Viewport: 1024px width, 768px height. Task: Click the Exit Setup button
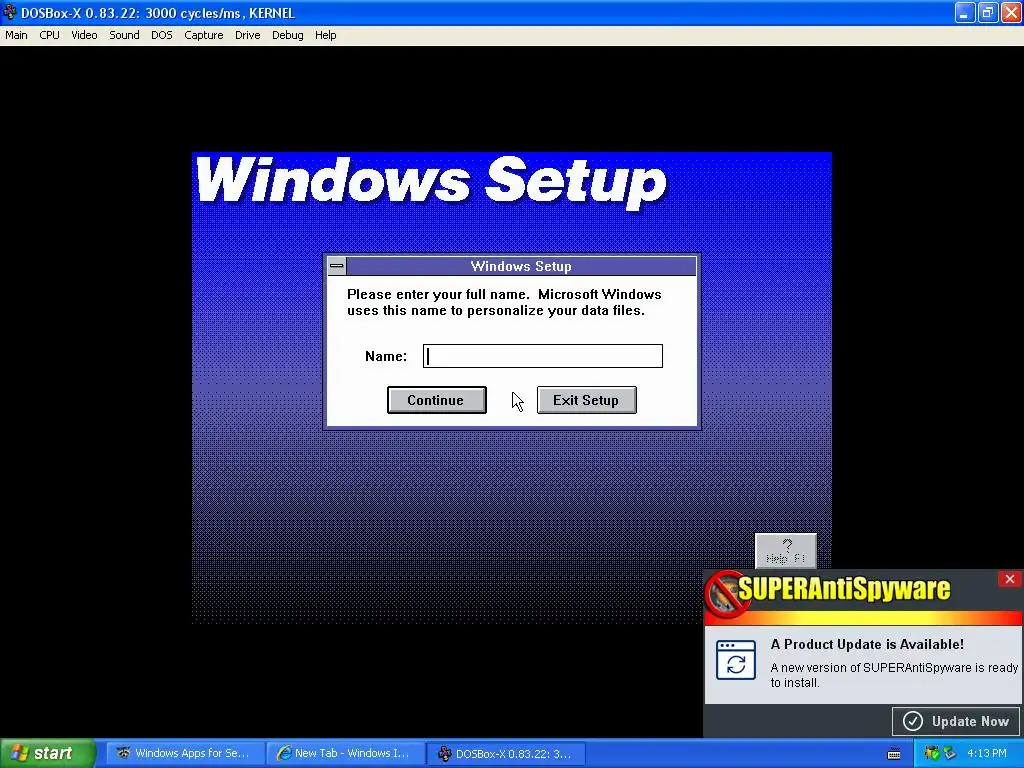point(586,400)
